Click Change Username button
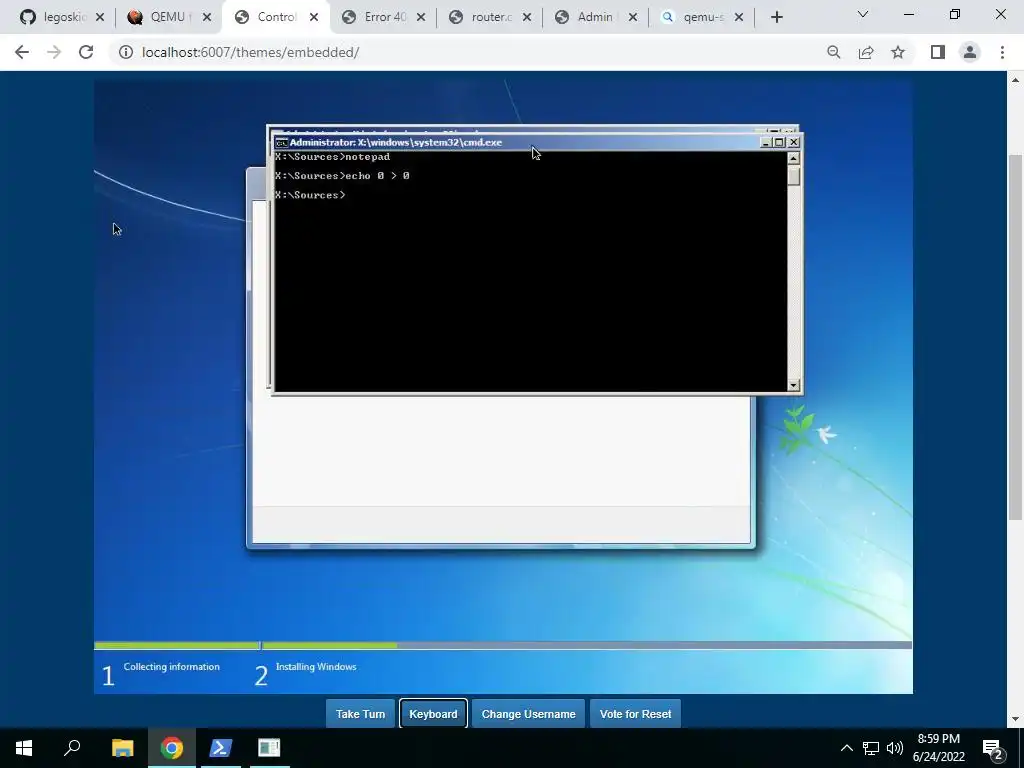The width and height of the screenshot is (1024, 768). tap(528, 714)
